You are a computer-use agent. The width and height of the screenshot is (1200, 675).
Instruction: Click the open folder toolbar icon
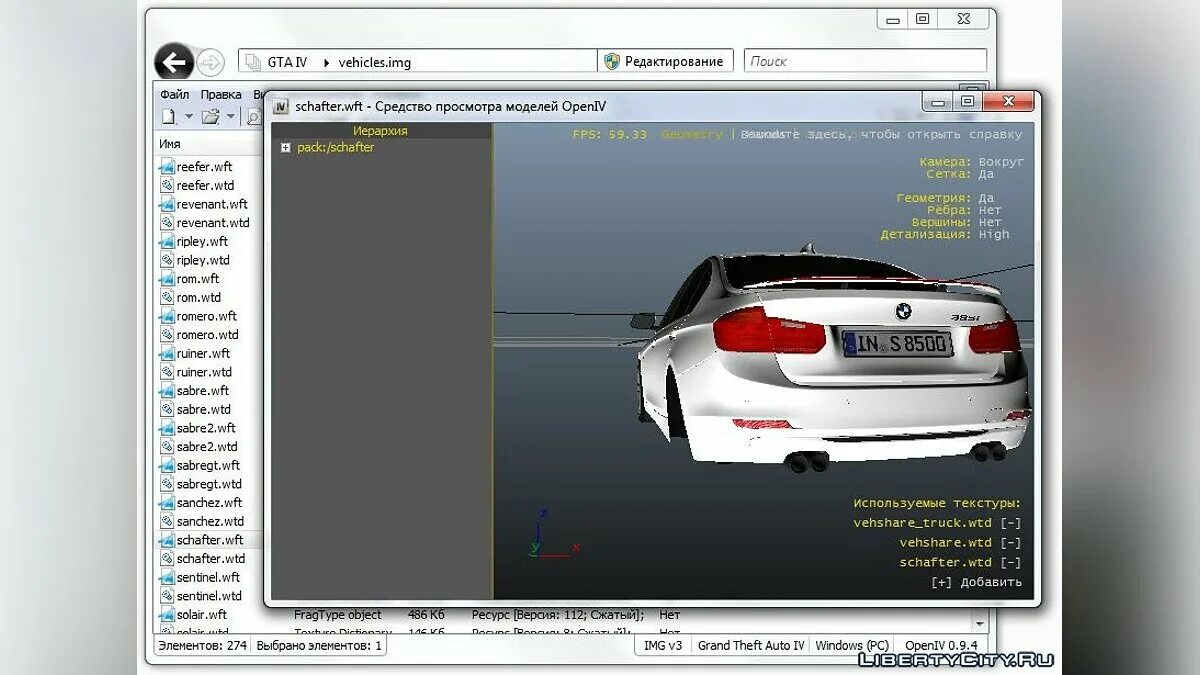coord(210,117)
